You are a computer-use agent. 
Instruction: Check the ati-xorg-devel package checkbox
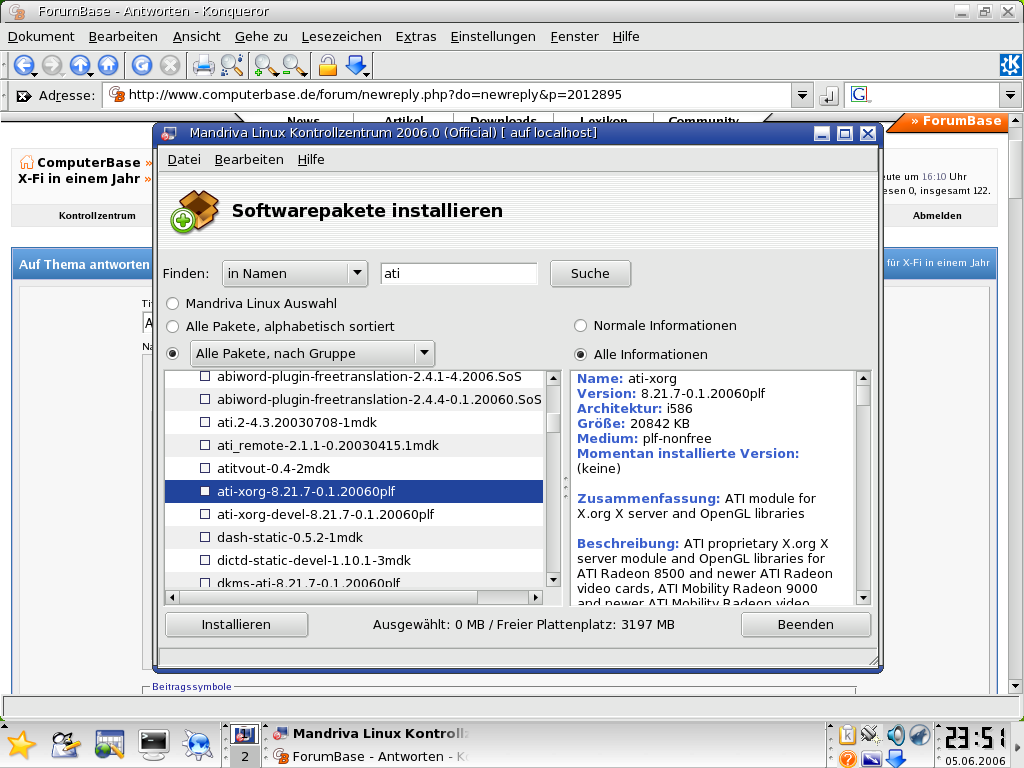[x=205, y=515]
